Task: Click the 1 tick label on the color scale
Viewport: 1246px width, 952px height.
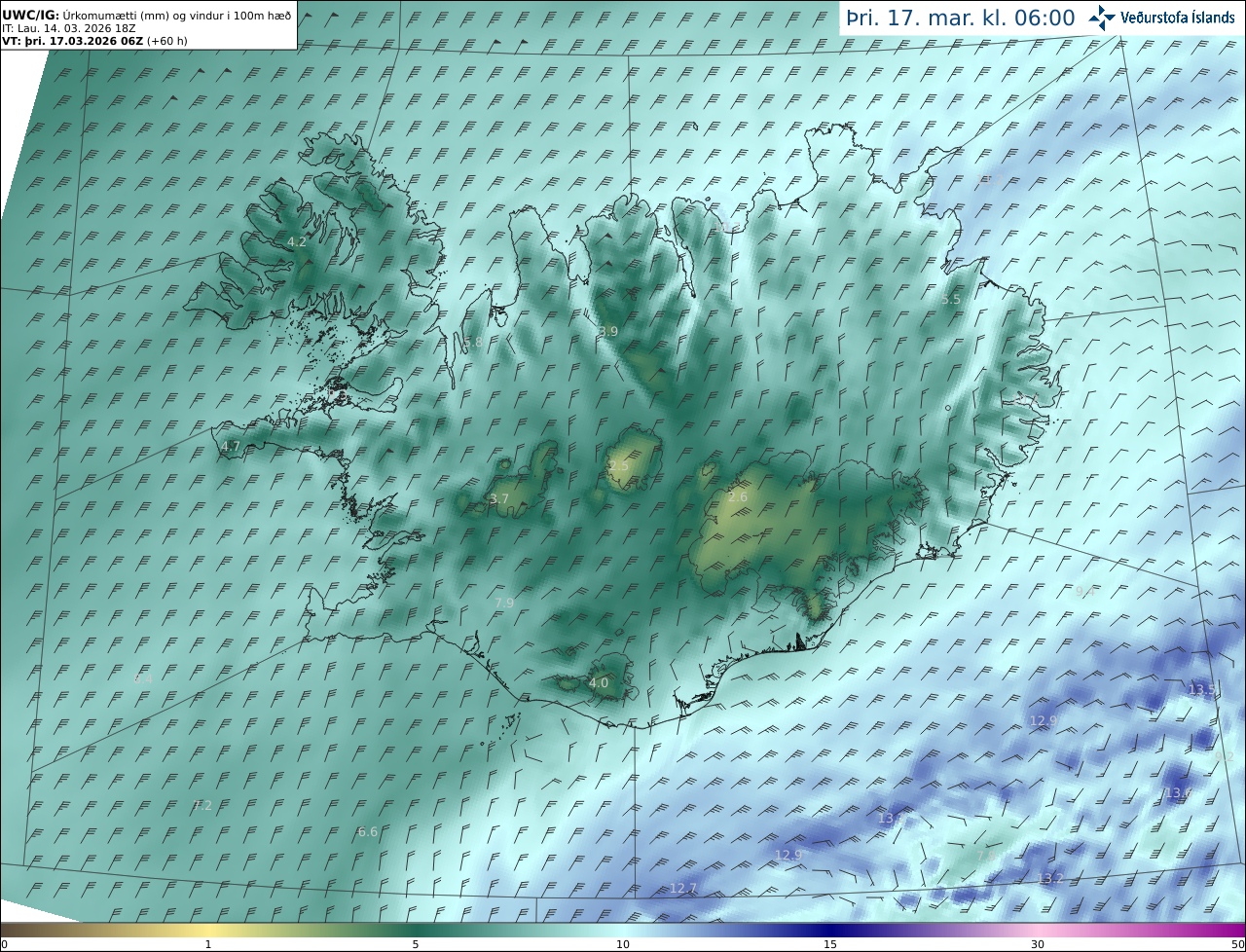Action: (x=208, y=944)
